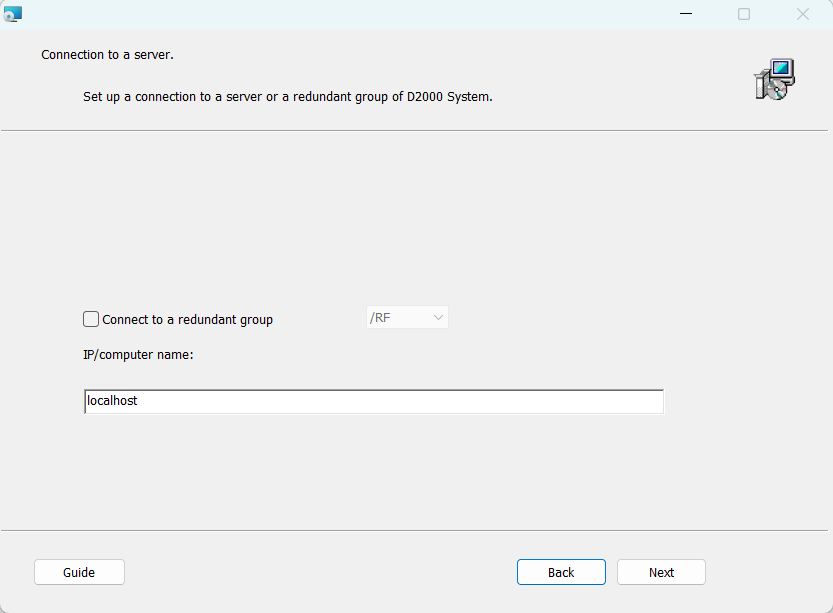
Task: Click the 'IP/computer name:' label
Action: pyautogui.click(x=138, y=354)
